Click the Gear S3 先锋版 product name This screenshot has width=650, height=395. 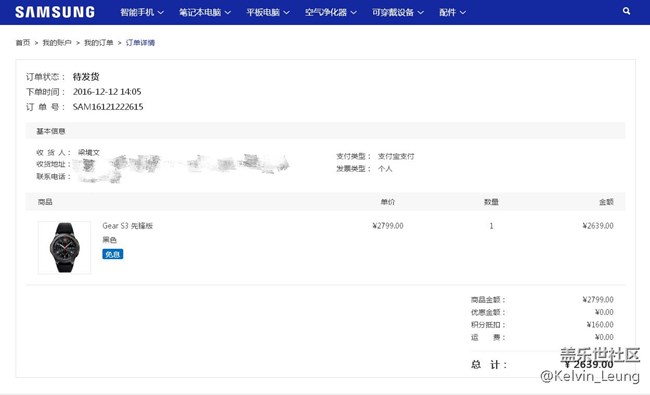[x=128, y=225]
